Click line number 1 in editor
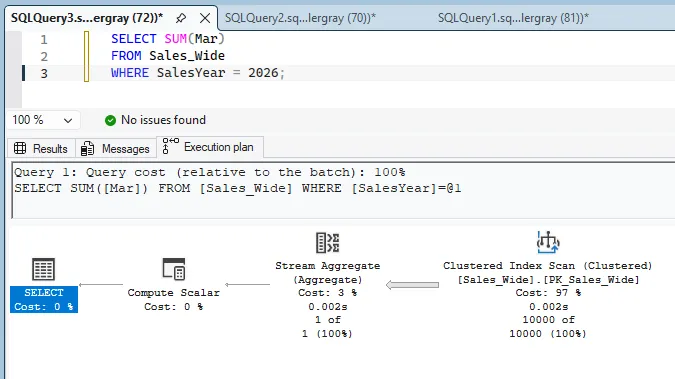Screen dimensions: 675x379 tap(44, 40)
